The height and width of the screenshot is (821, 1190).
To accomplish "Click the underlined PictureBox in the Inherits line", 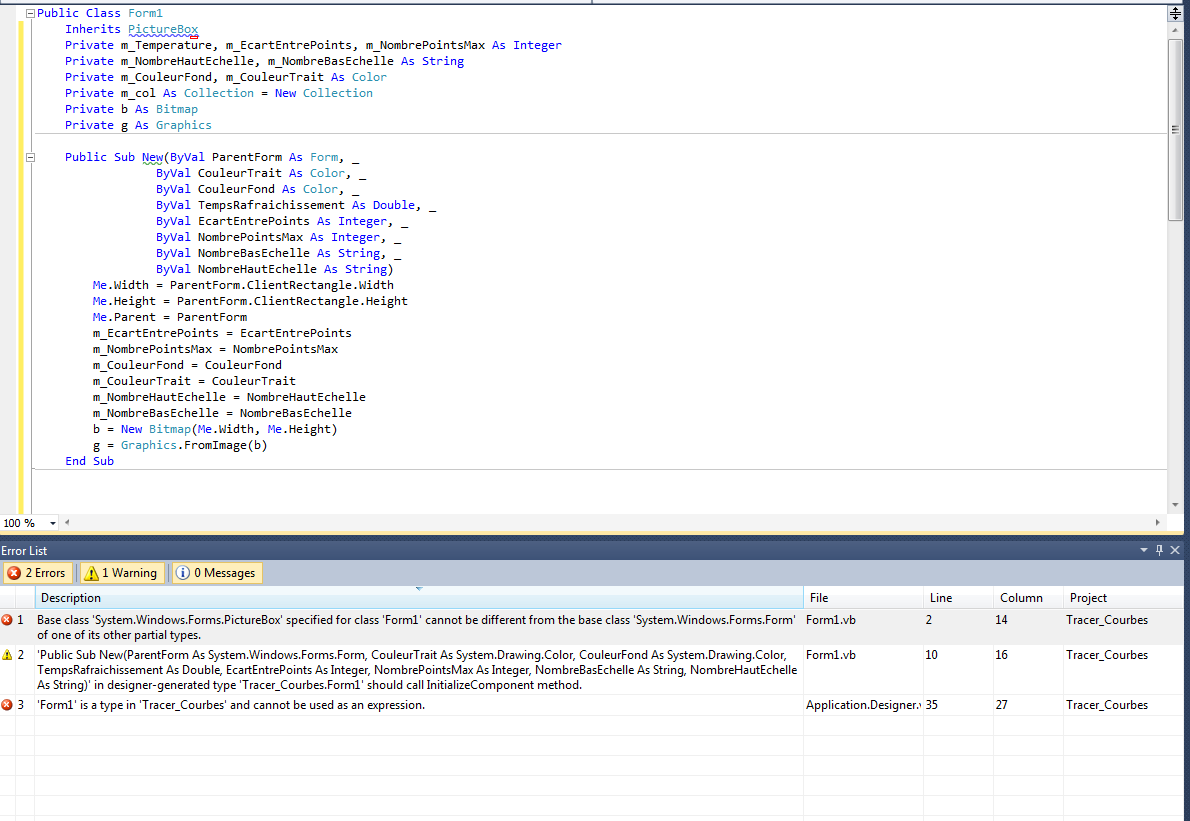I will tap(162, 30).
